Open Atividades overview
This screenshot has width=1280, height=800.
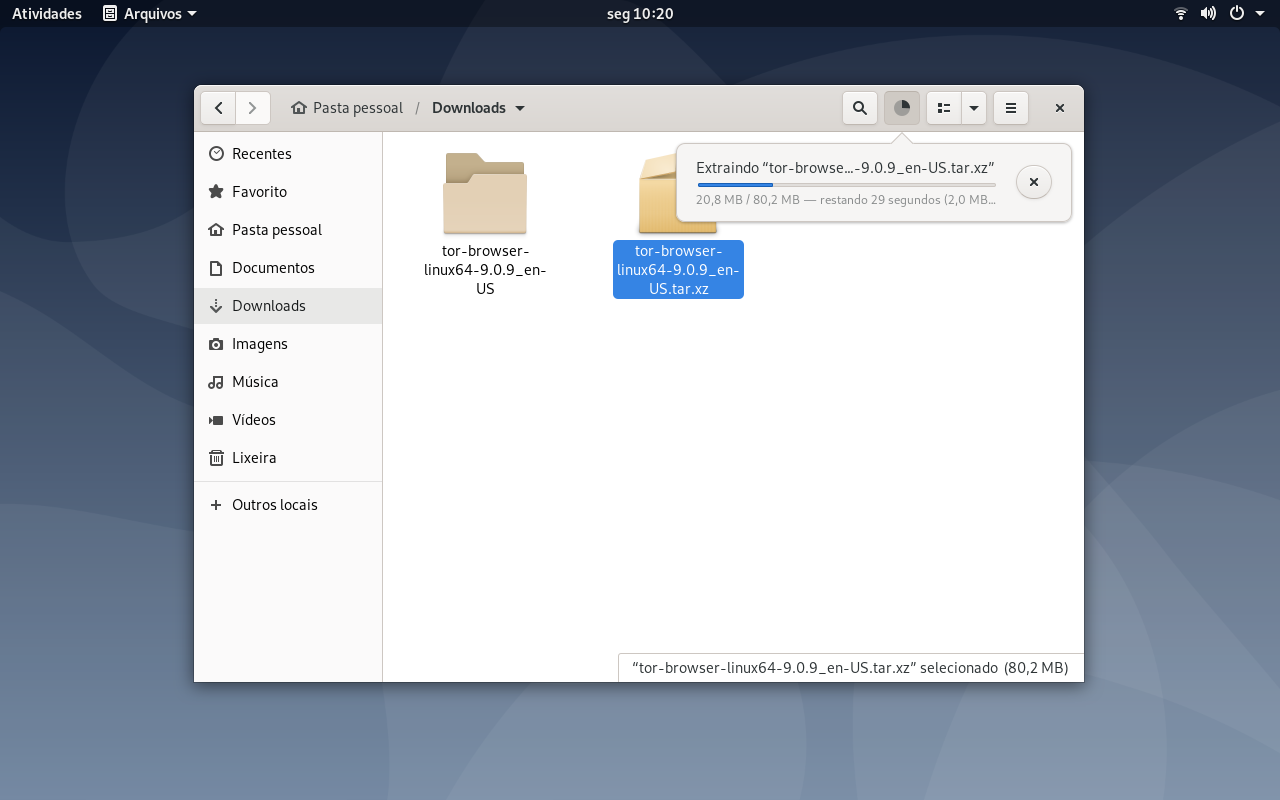(x=47, y=14)
